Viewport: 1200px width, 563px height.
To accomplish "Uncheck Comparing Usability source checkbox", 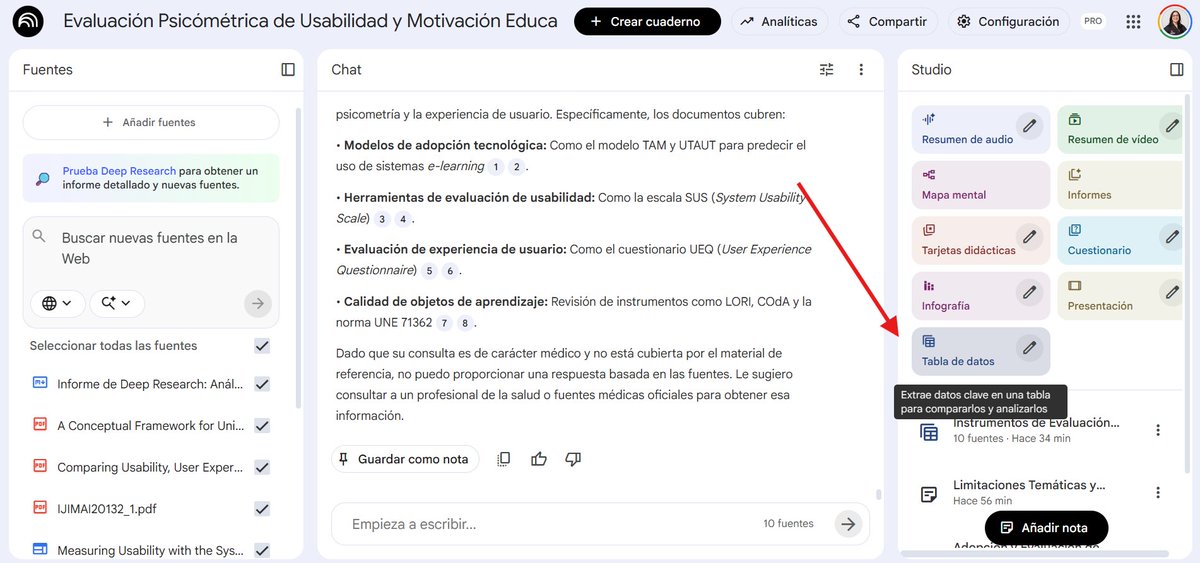I will [x=262, y=467].
